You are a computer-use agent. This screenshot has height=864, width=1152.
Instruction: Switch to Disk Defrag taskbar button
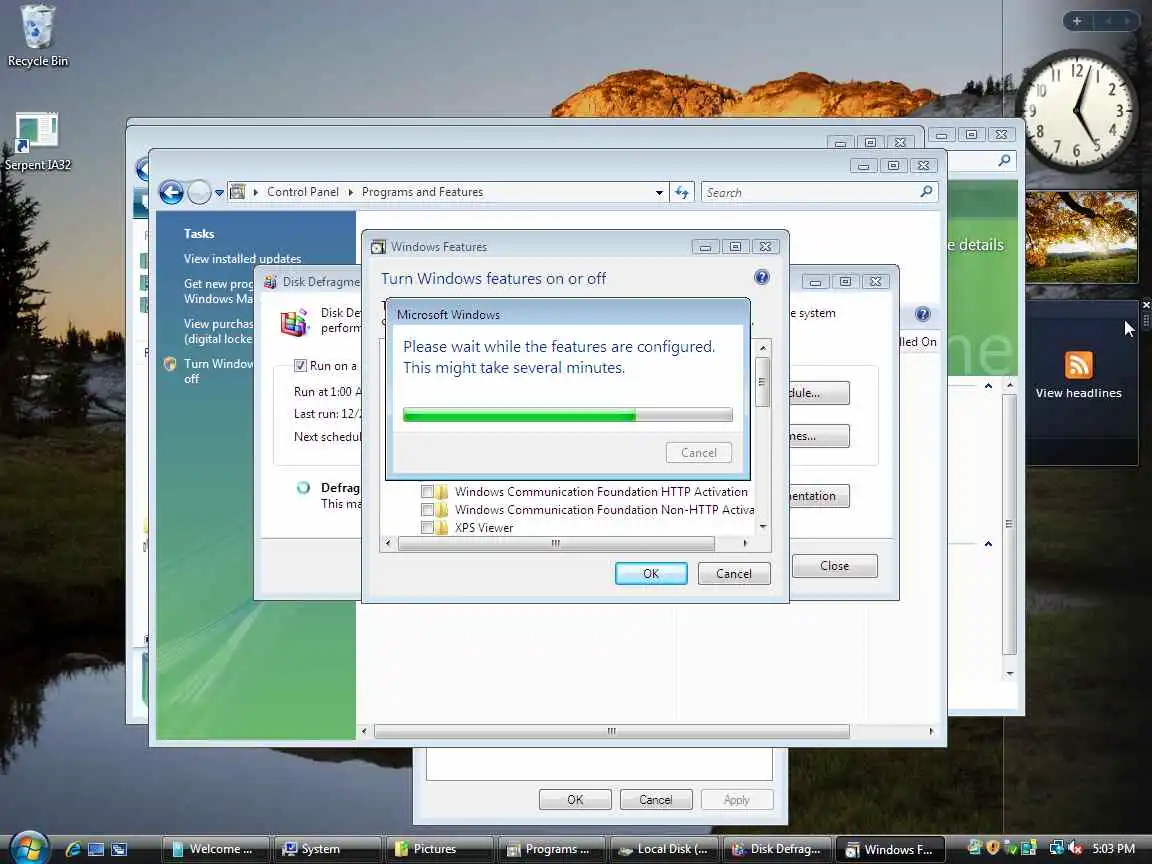[x=777, y=849]
